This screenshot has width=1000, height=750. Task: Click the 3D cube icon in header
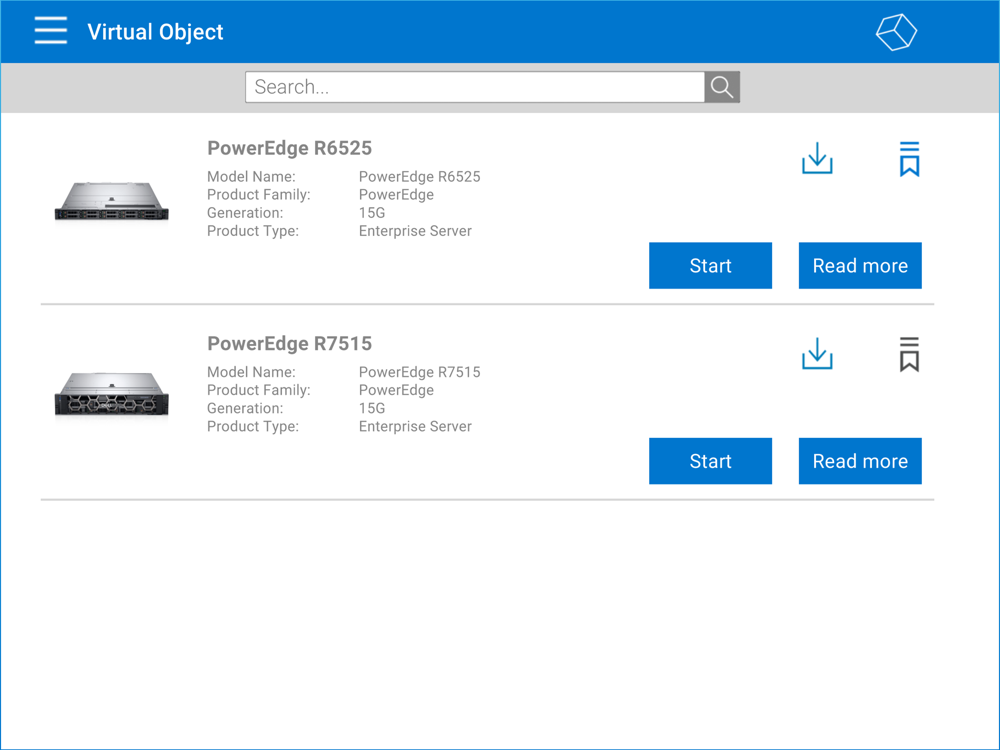(x=896, y=32)
